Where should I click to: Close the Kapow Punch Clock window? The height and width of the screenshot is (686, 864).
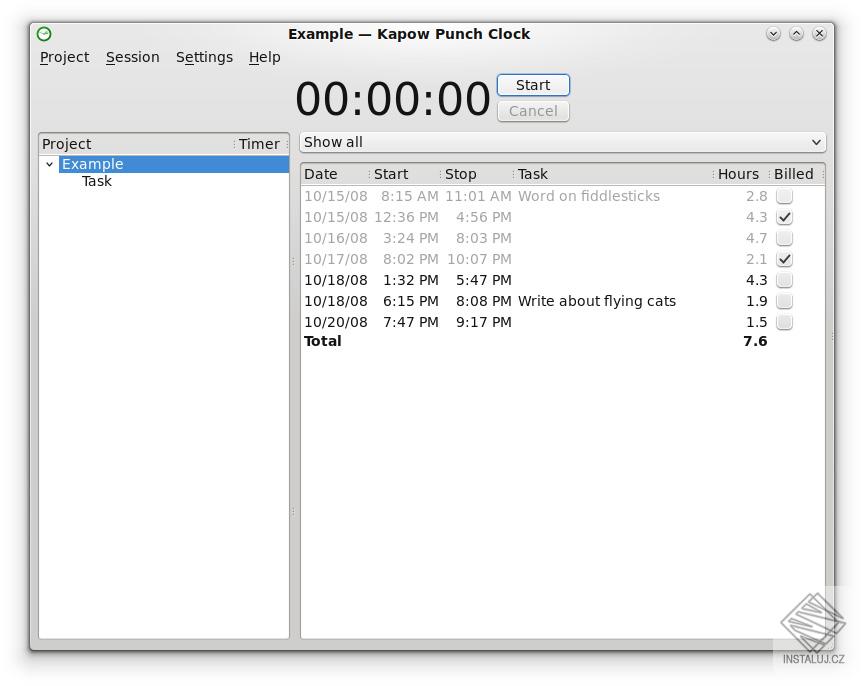tap(819, 33)
